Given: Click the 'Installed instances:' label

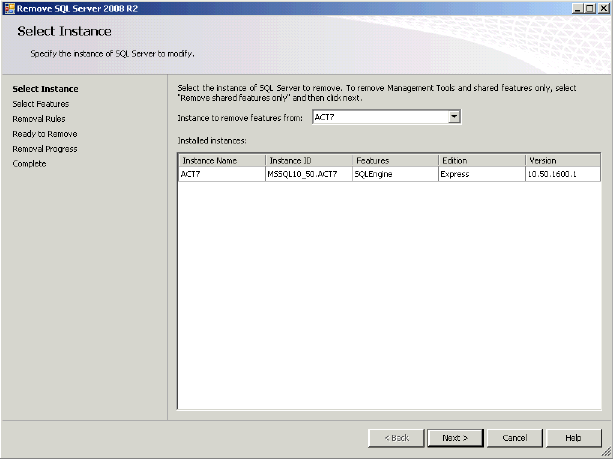Looking at the screenshot, I should [212, 141].
